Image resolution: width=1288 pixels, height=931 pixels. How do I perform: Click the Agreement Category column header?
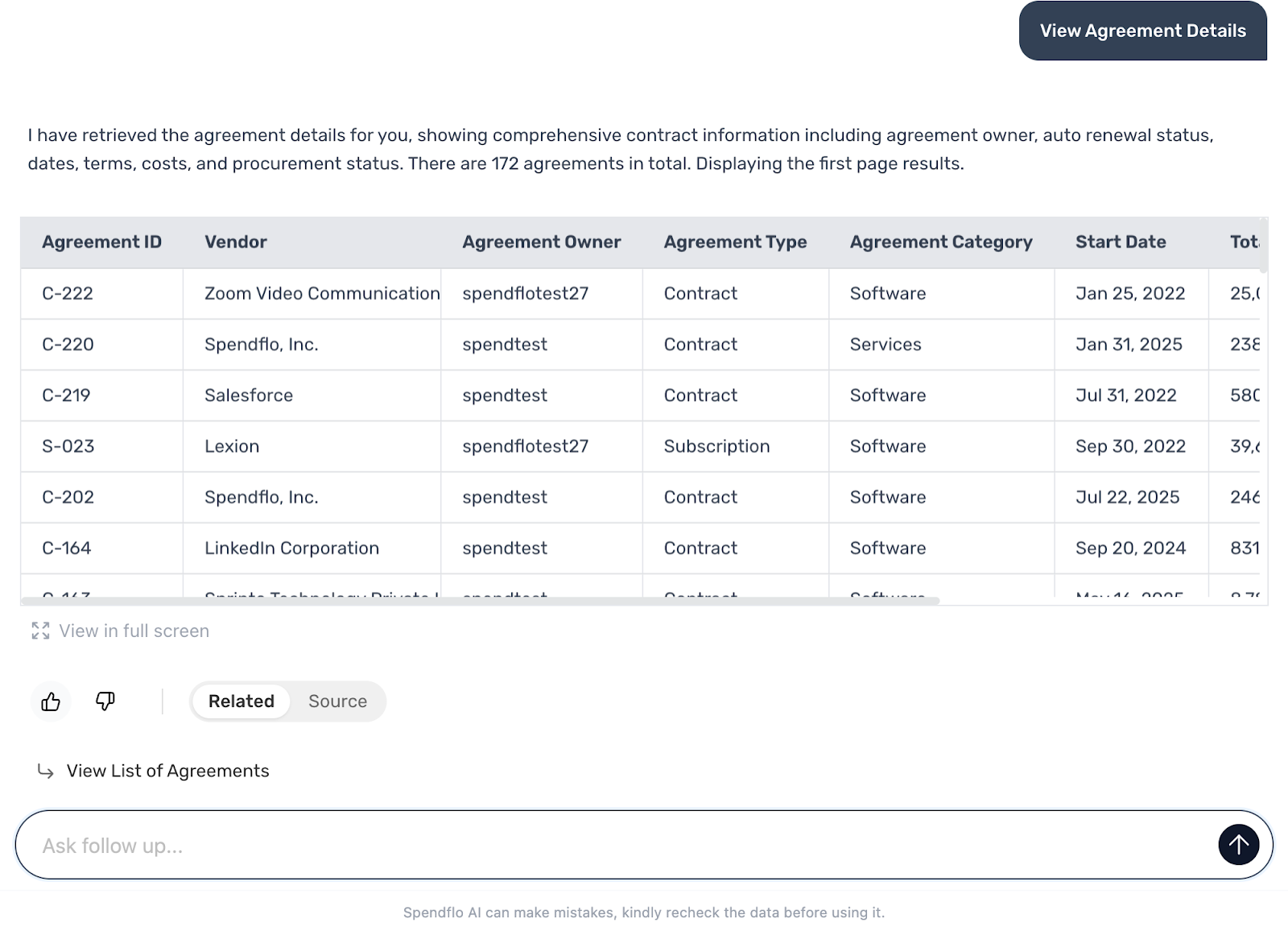[941, 242]
